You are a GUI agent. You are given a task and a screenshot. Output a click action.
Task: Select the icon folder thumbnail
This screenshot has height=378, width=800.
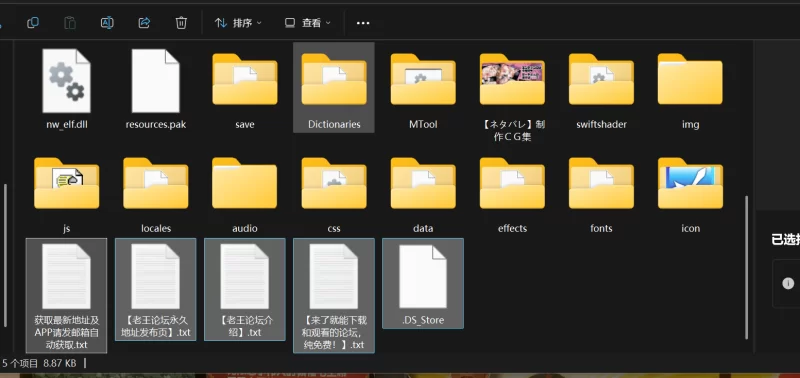pos(690,184)
